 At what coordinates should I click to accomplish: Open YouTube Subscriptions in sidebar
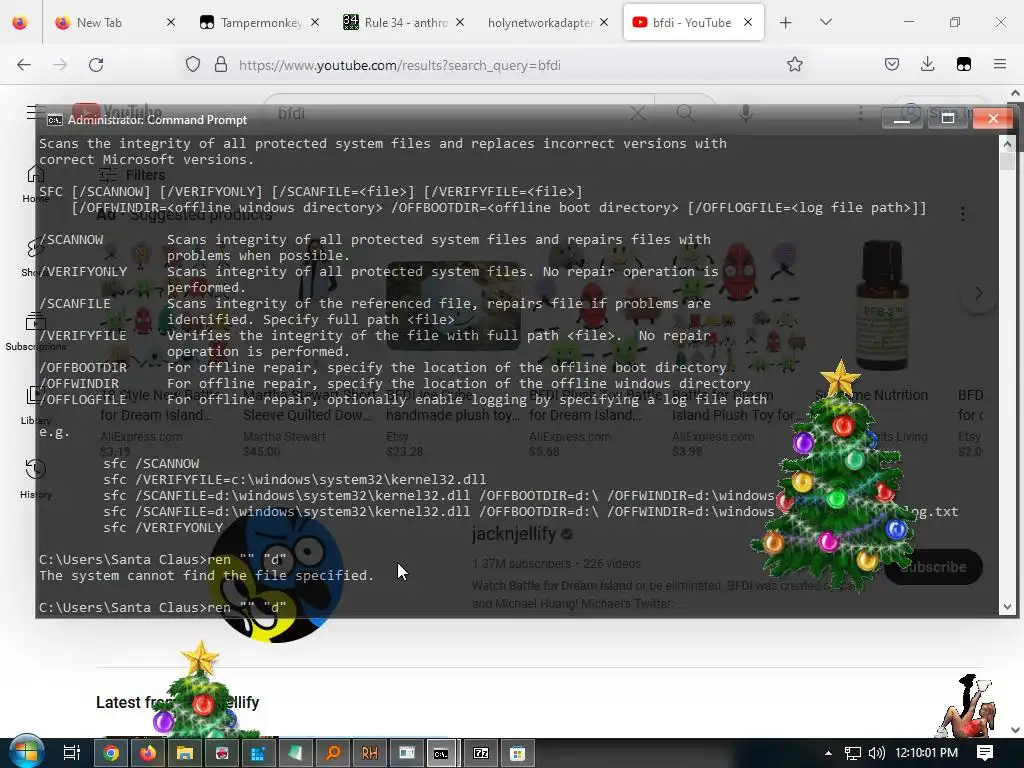[x=35, y=332]
